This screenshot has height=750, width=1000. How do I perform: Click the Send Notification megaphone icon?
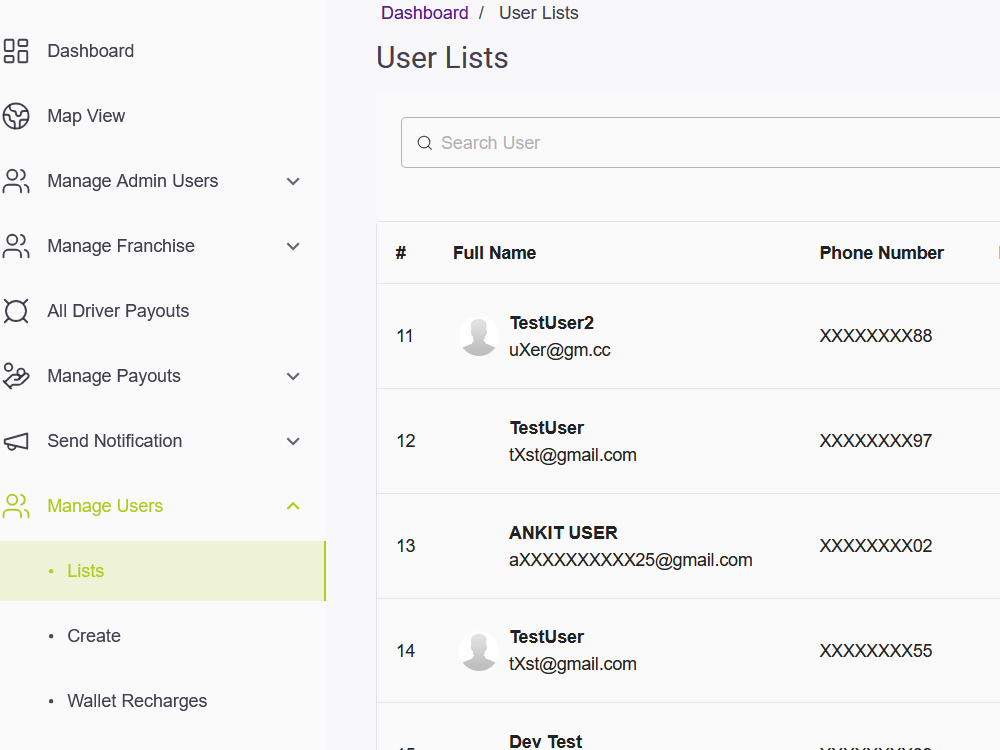click(x=16, y=441)
